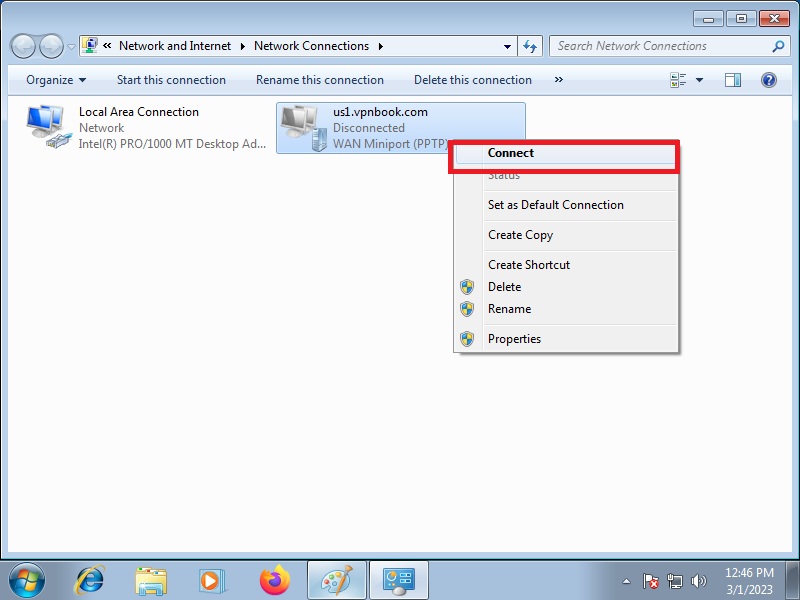Click the us1.vpnbook.com VPN connection icon
The width and height of the screenshot is (800, 600).
coord(303,127)
